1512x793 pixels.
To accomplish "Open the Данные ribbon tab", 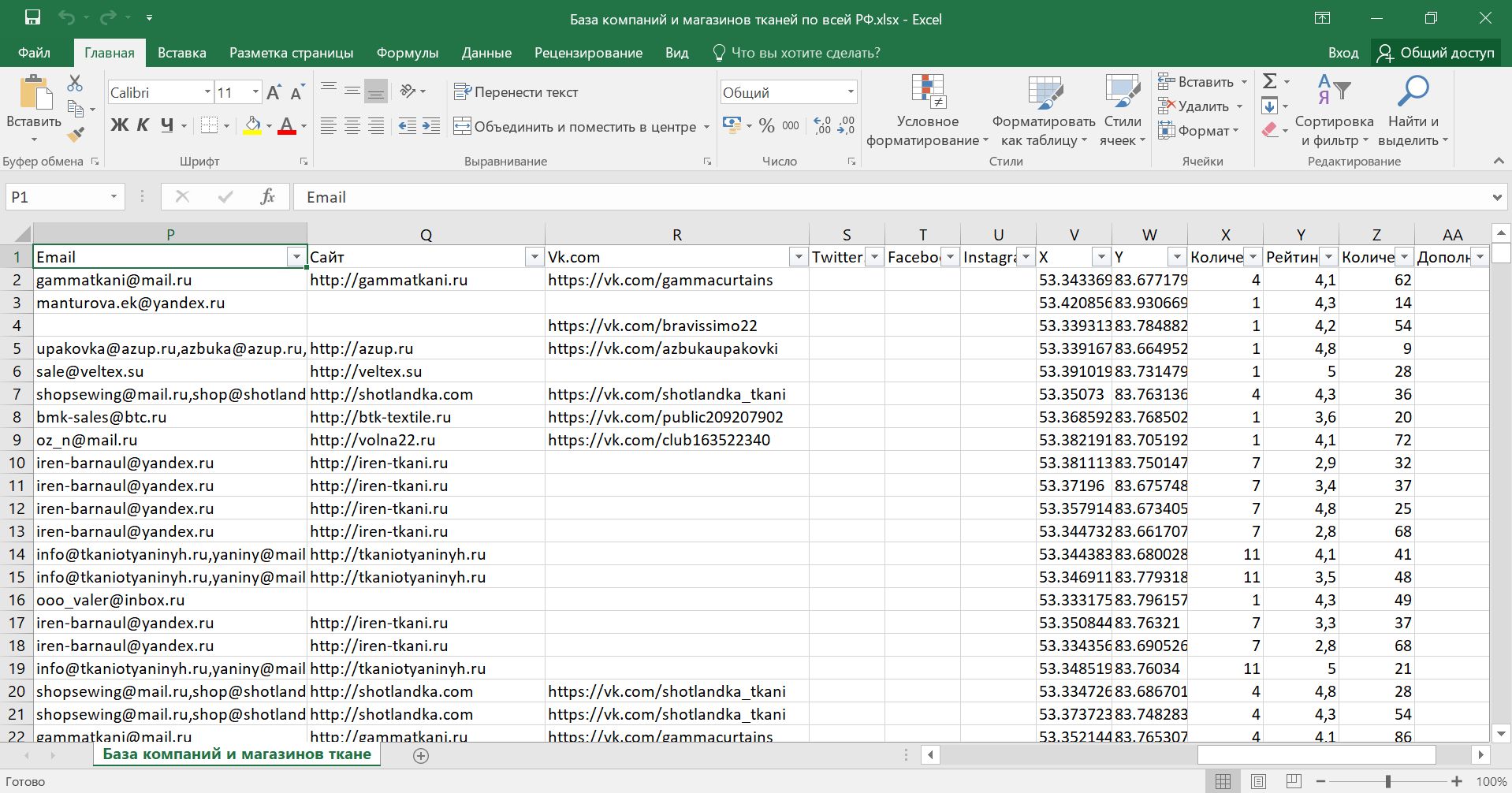I will (x=486, y=53).
